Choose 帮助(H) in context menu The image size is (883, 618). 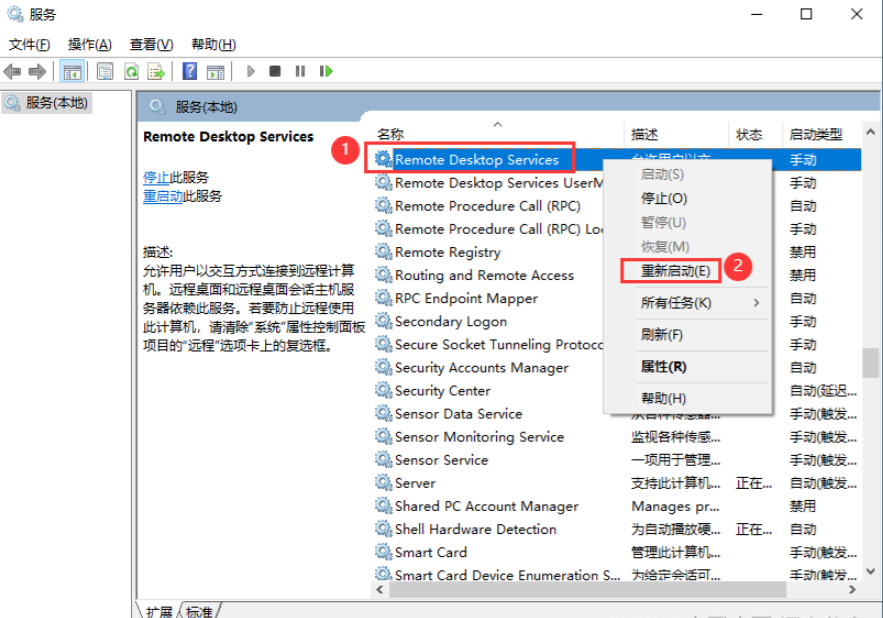[687, 398]
